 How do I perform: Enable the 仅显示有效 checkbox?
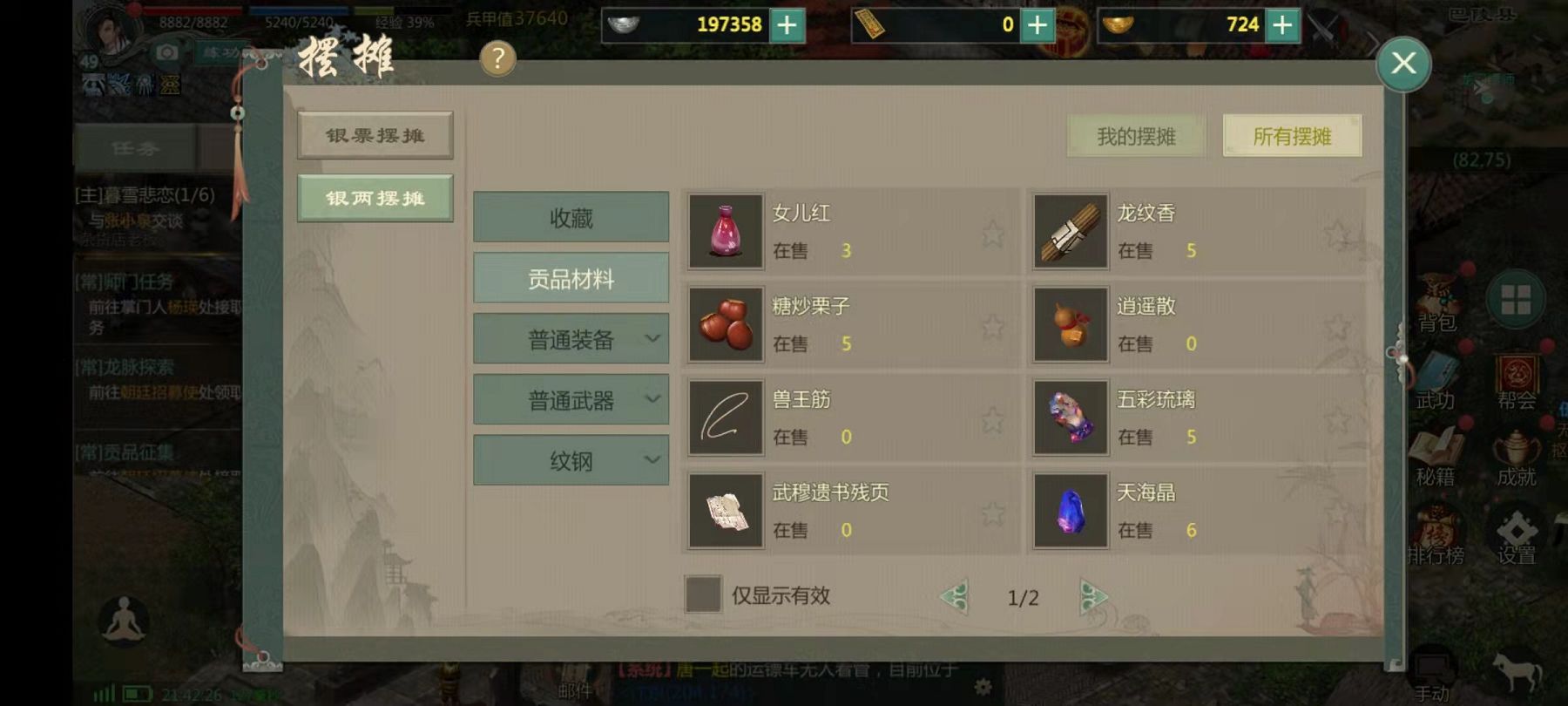[703, 594]
